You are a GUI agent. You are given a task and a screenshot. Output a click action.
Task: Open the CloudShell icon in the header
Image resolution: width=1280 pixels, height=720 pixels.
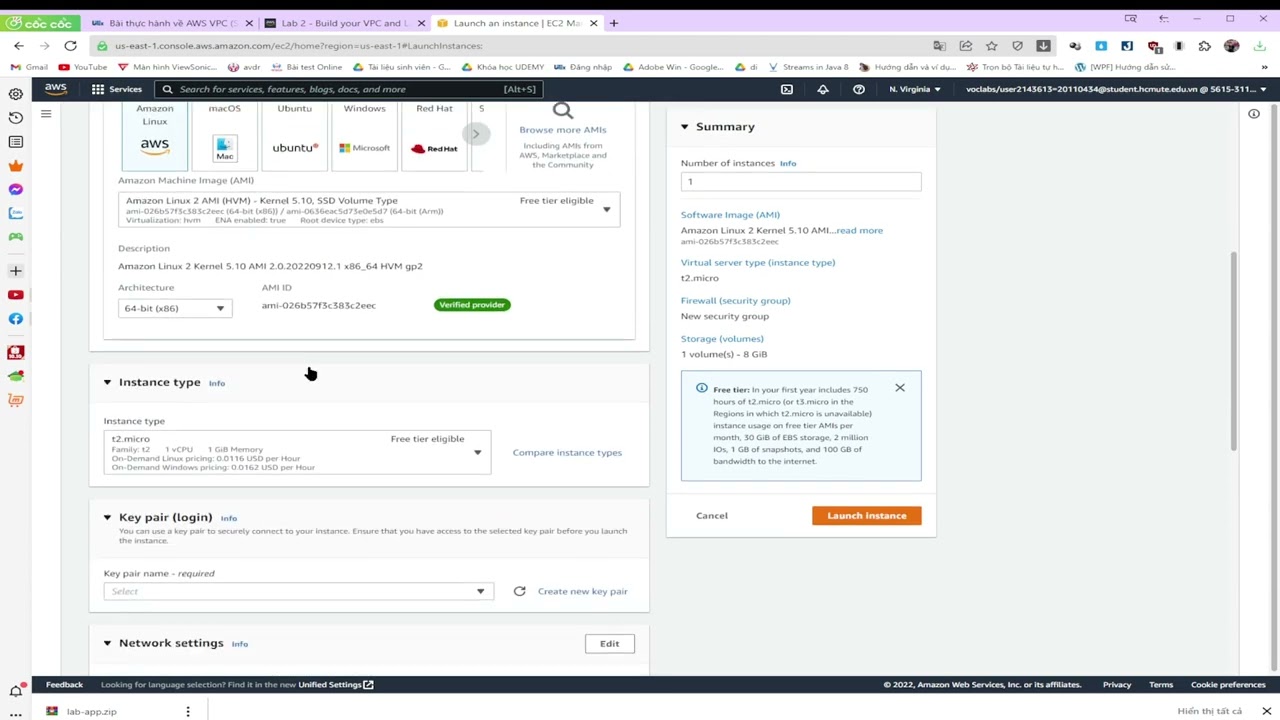pyautogui.click(x=787, y=89)
